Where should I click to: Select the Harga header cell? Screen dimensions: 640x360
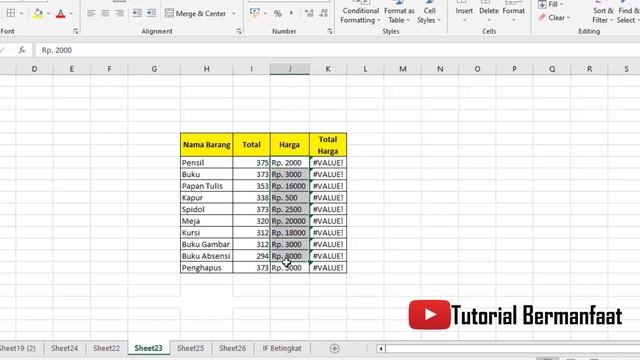(290, 144)
